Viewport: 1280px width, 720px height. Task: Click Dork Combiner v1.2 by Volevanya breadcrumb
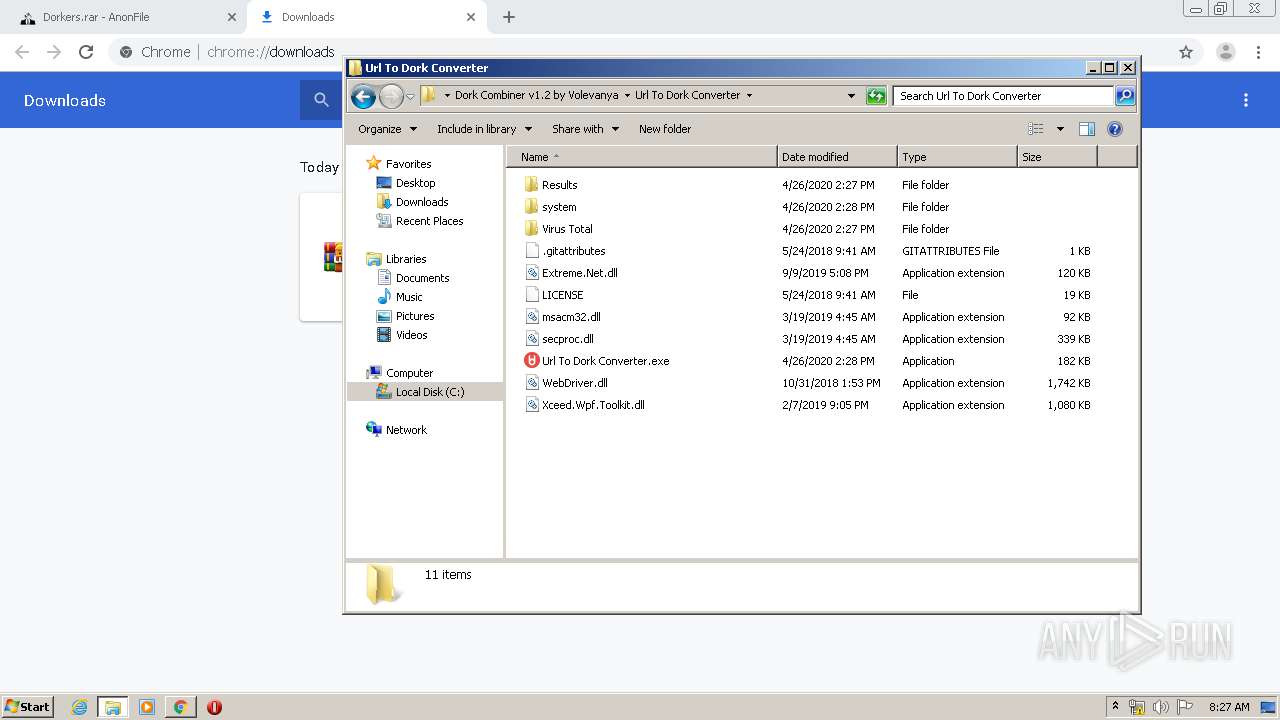click(x=536, y=96)
